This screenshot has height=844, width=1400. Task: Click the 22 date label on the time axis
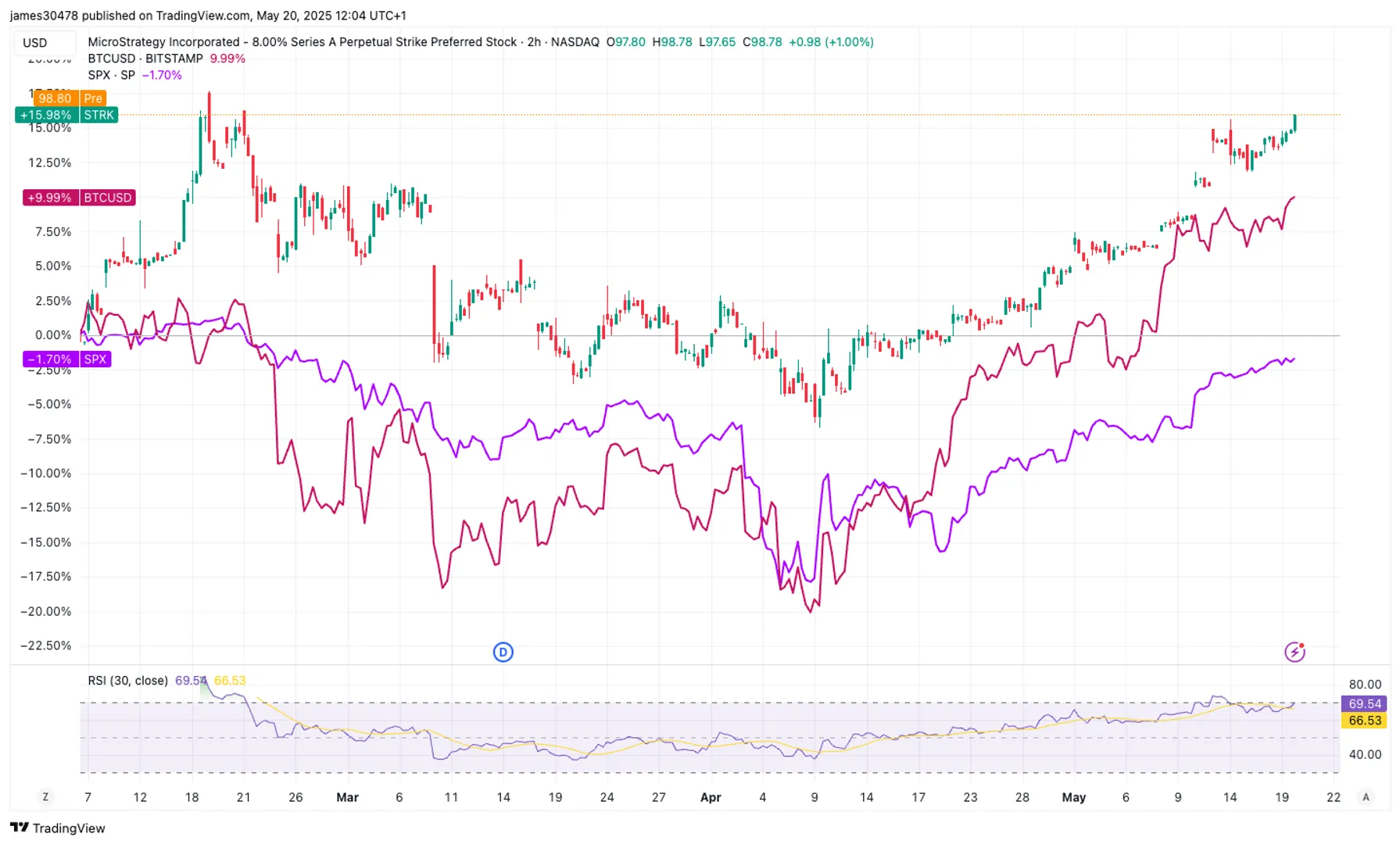point(1334,797)
